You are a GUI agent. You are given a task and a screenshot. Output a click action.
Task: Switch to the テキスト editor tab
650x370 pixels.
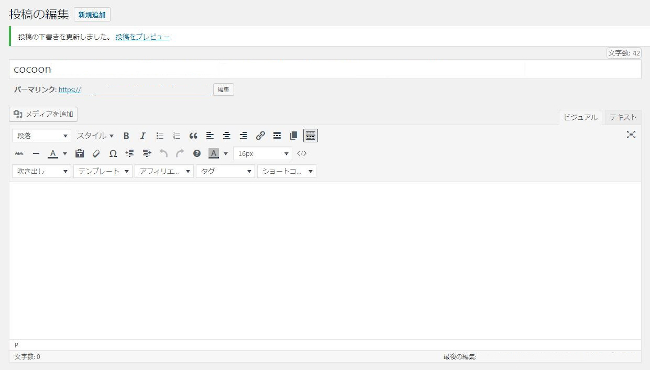click(x=623, y=117)
